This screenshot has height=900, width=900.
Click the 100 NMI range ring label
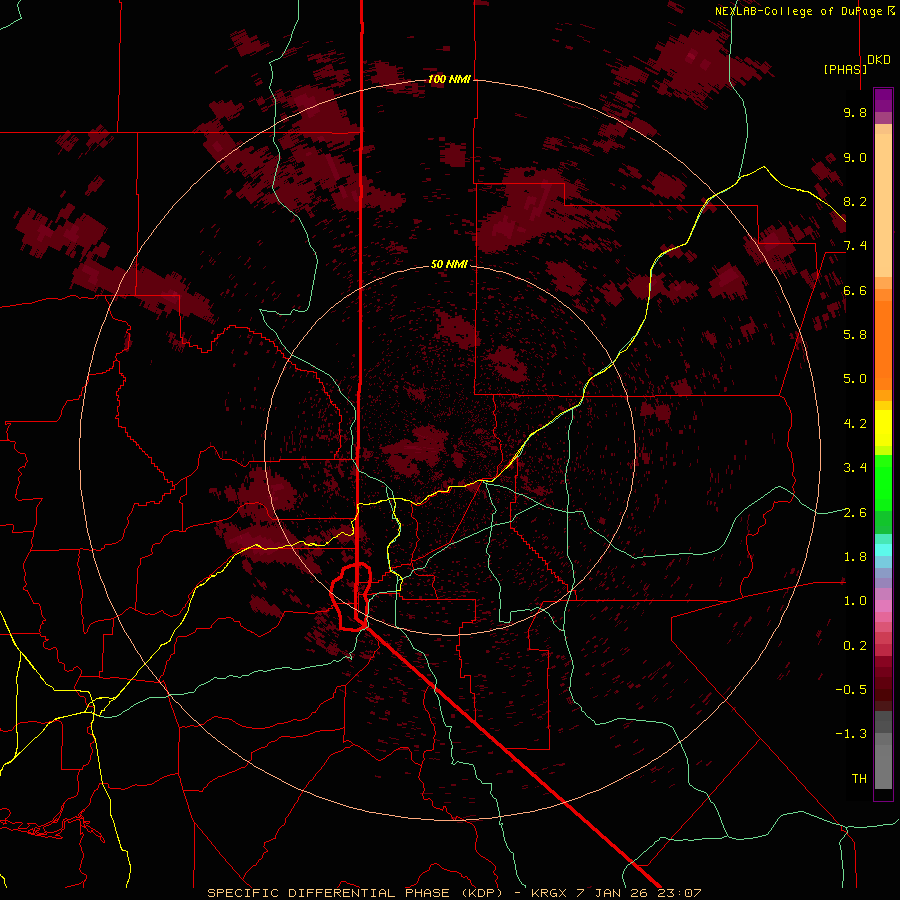pos(449,79)
